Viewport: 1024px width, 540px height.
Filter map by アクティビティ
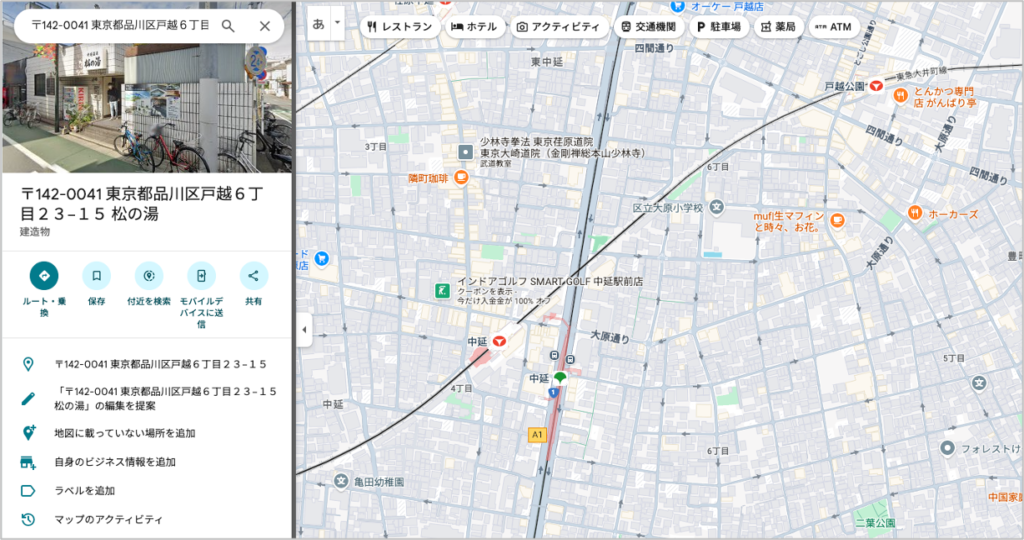pos(558,27)
